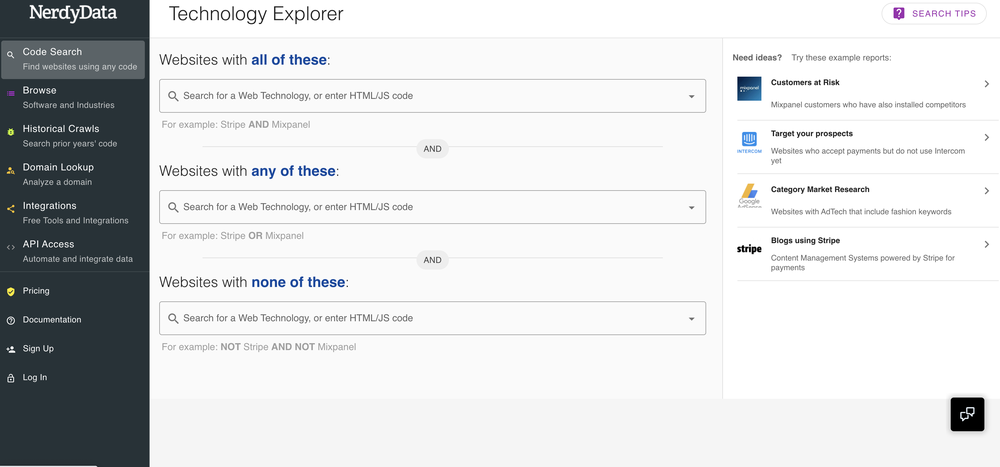This screenshot has width=1000, height=467.
Task: Click the Integrations share icon
Action: tap(10, 209)
